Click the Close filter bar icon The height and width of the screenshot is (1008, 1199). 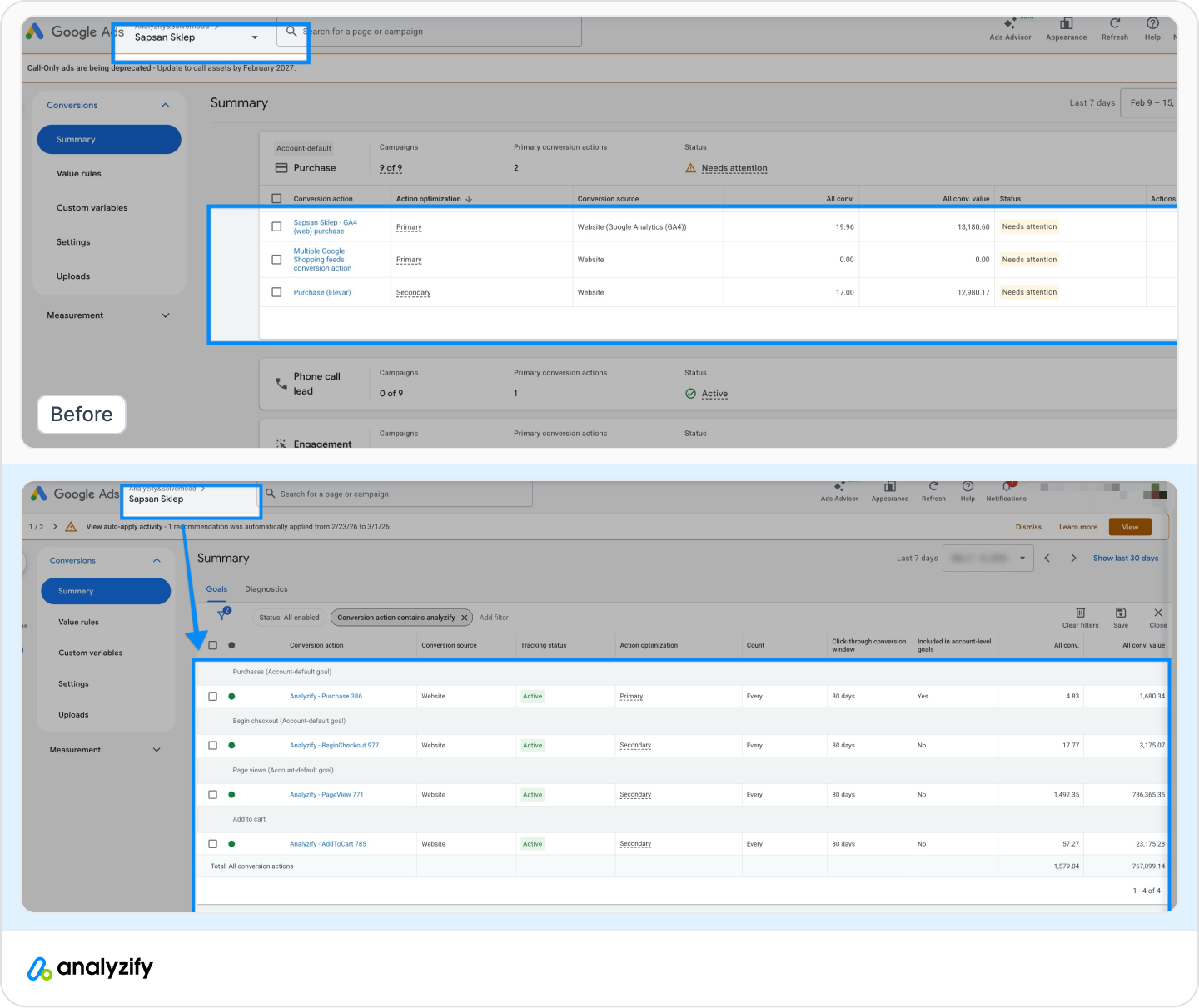[1158, 613]
